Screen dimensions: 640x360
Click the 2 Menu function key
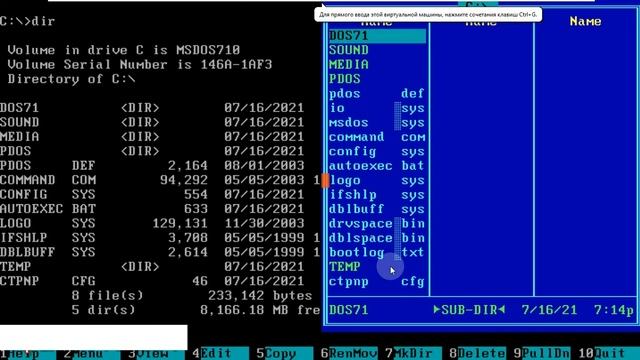tap(92, 353)
